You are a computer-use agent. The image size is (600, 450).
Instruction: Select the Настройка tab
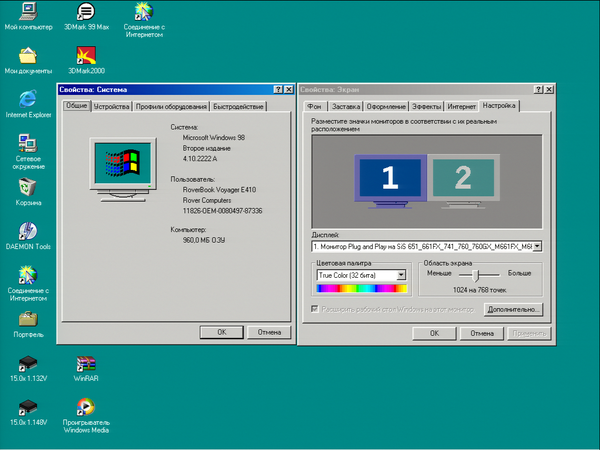pos(499,106)
